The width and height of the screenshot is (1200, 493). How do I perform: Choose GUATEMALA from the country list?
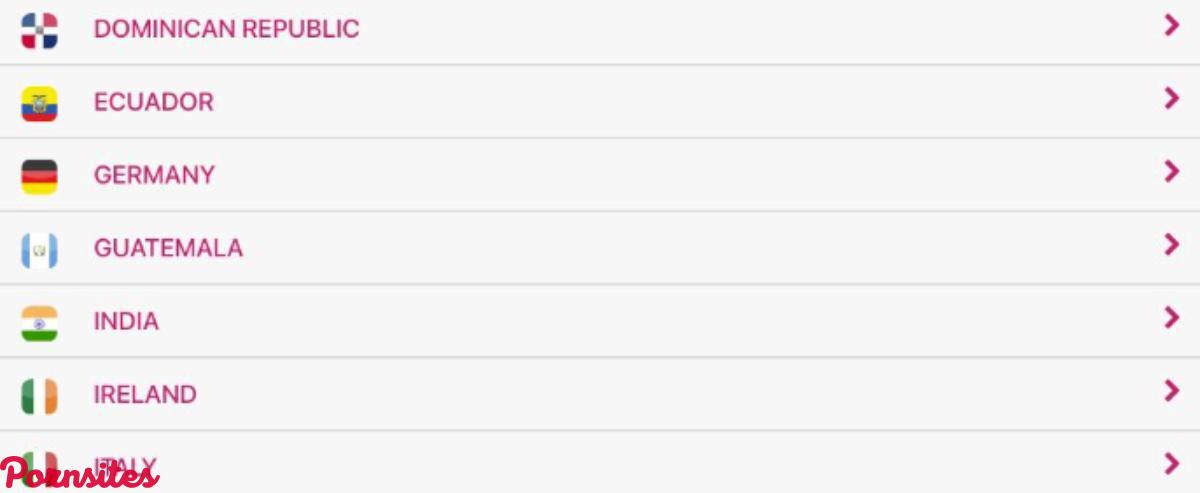pos(168,248)
